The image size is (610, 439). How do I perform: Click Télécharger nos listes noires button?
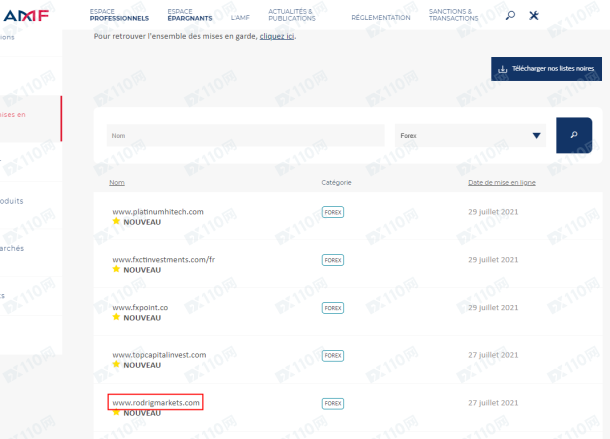546,70
